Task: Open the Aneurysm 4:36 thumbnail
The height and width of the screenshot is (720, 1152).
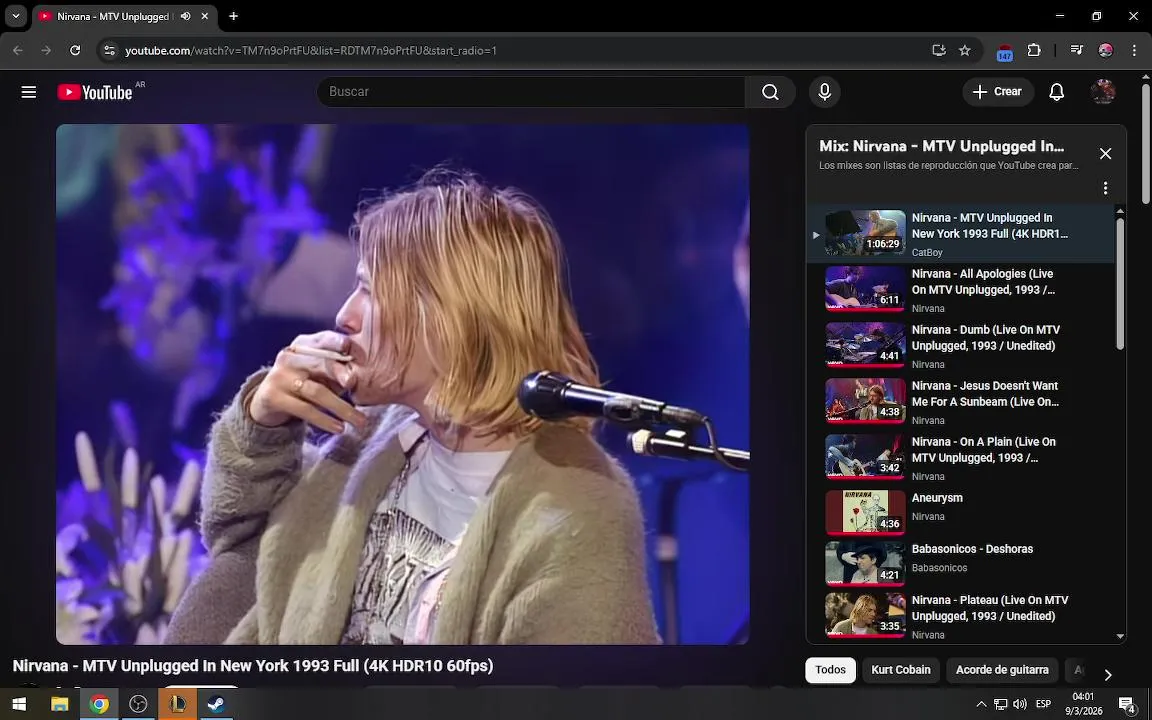Action: pos(865,511)
